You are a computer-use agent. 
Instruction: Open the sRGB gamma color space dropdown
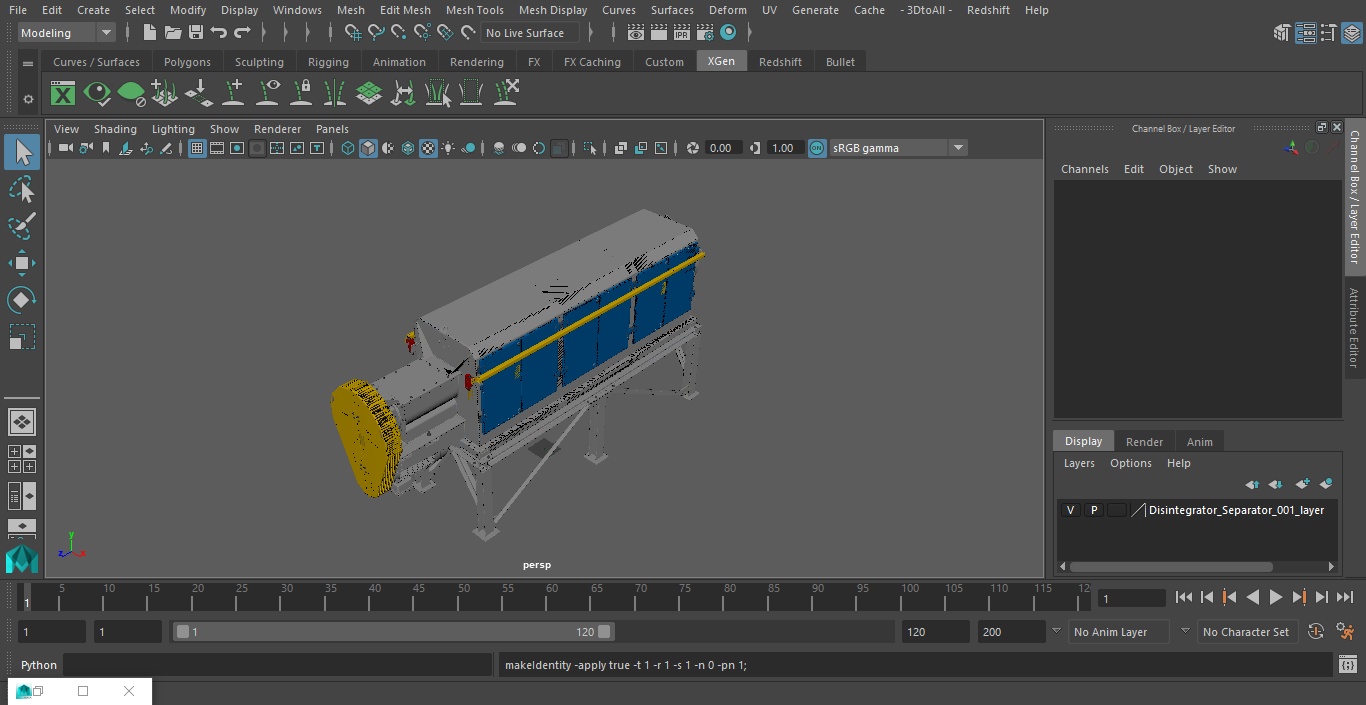[897, 148]
